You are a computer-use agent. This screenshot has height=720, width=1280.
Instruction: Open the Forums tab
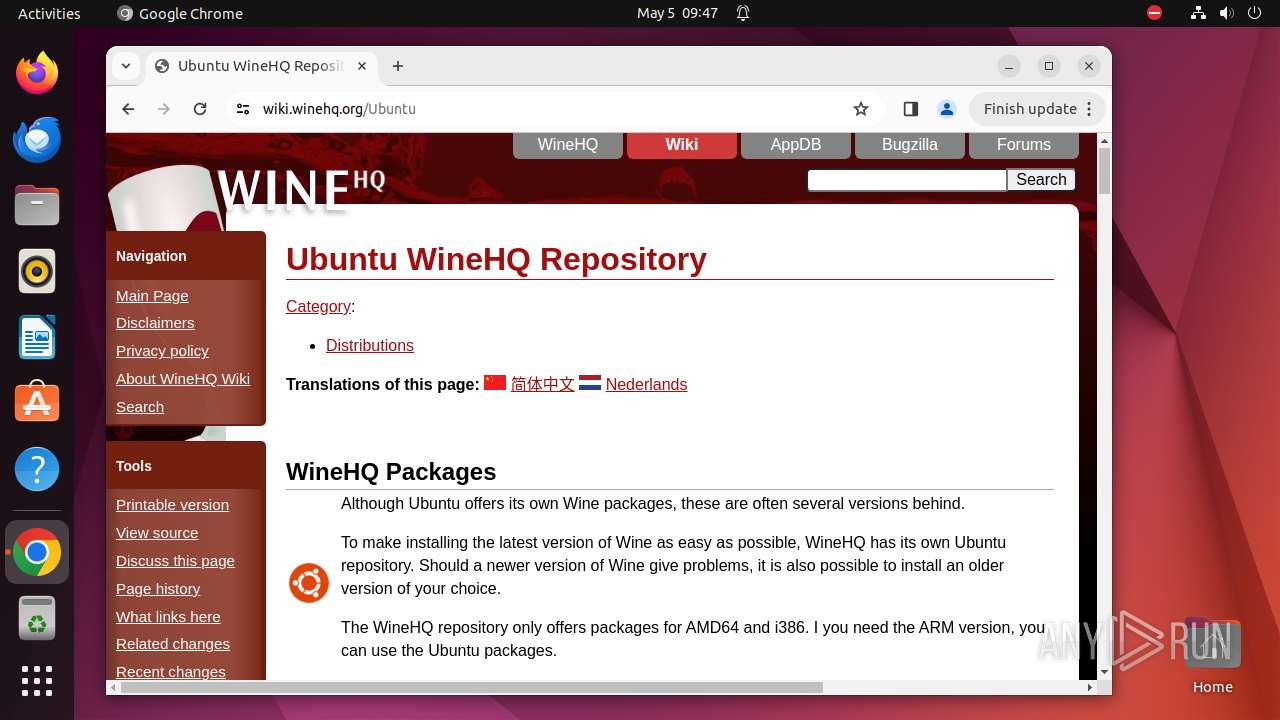1024,145
